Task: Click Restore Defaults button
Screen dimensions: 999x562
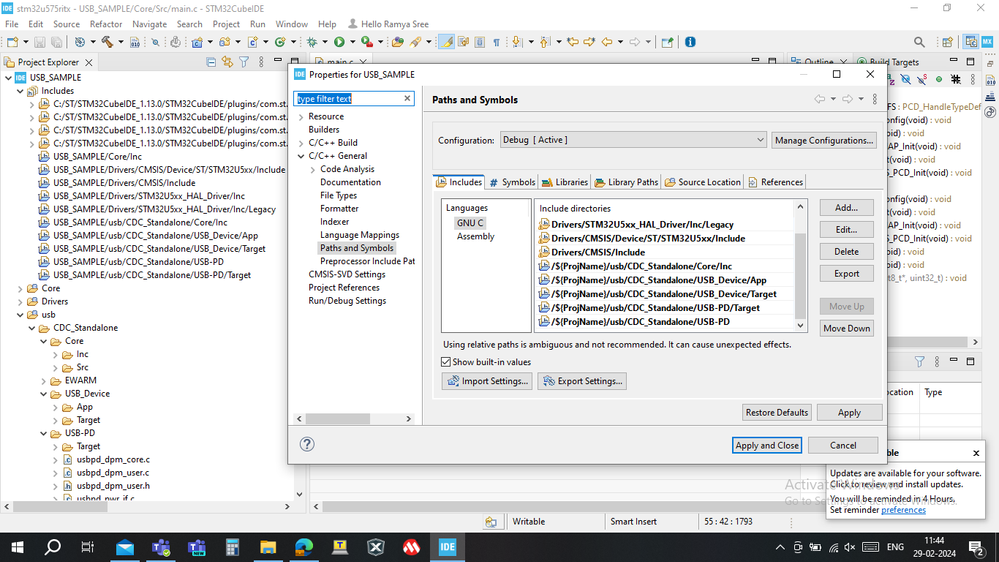Action: 777,412
